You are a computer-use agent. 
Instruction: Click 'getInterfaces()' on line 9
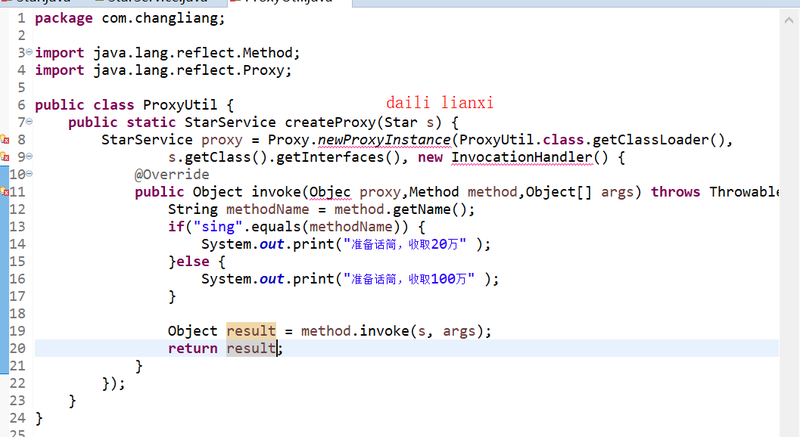click(338, 157)
